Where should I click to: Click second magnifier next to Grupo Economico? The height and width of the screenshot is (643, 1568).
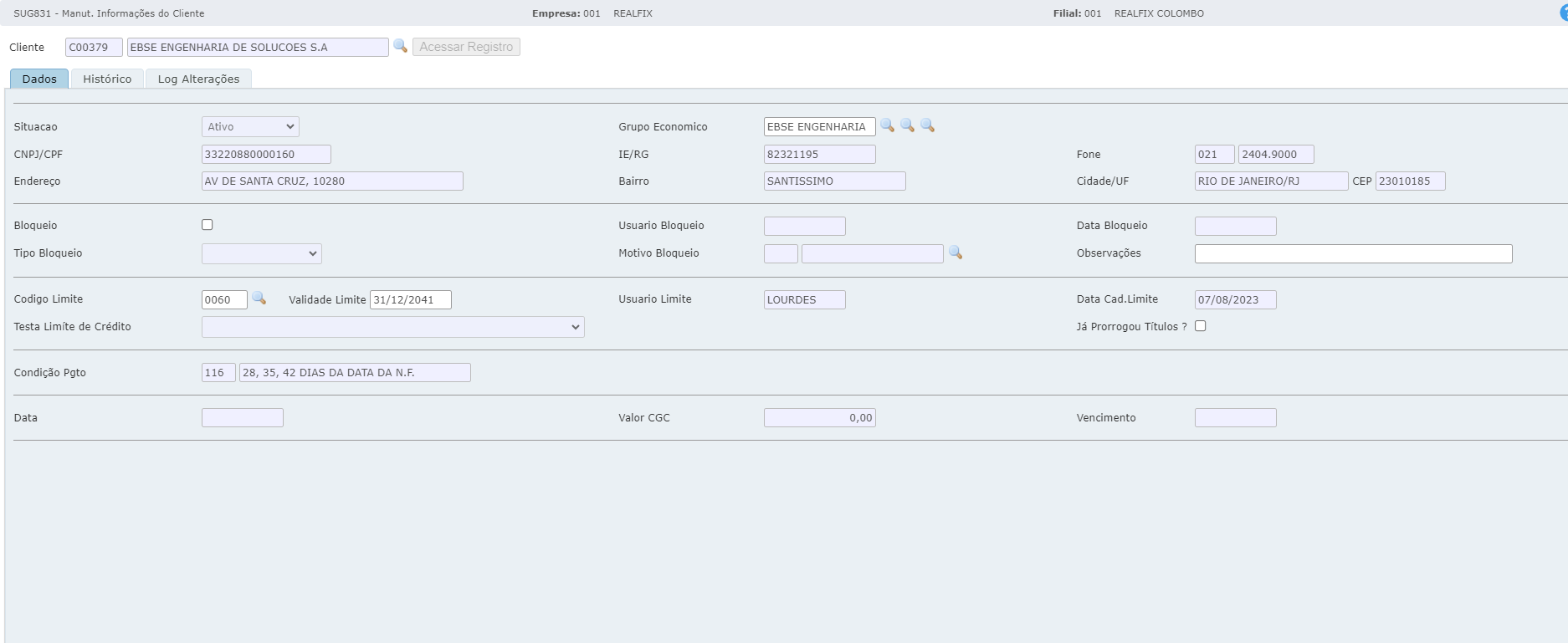click(907, 125)
